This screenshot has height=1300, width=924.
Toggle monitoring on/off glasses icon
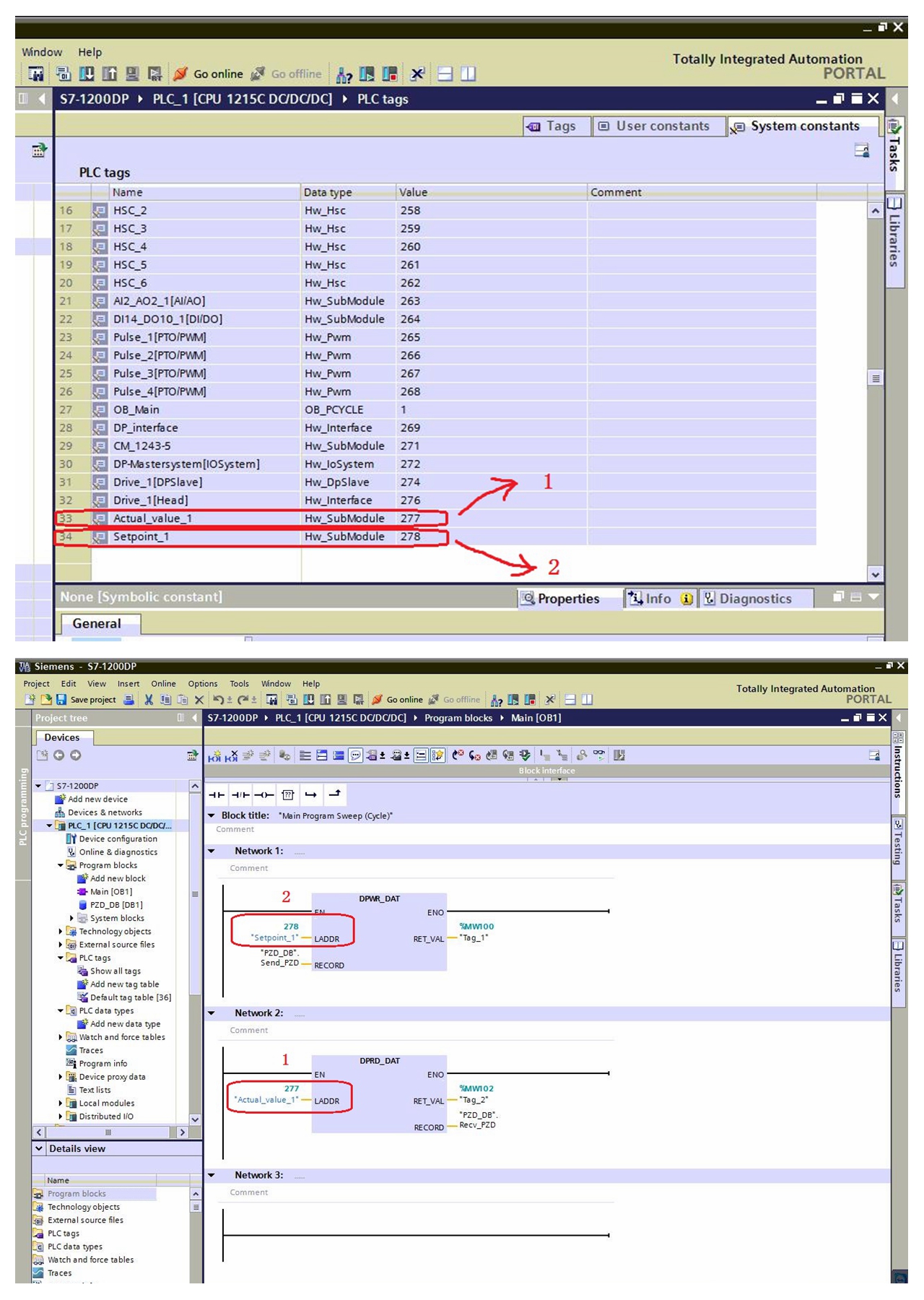coord(599,755)
